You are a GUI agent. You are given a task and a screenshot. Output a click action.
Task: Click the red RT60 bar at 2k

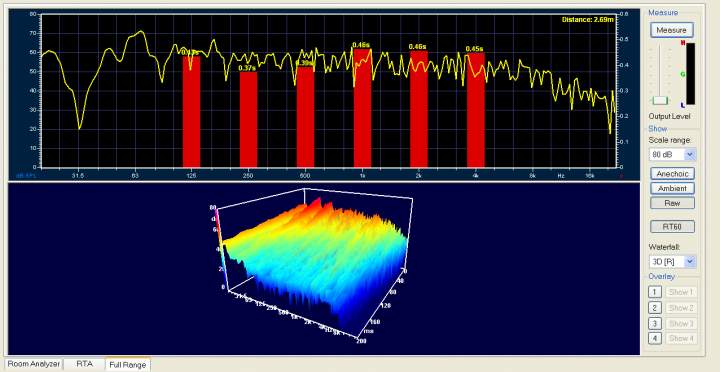pyautogui.click(x=419, y=109)
